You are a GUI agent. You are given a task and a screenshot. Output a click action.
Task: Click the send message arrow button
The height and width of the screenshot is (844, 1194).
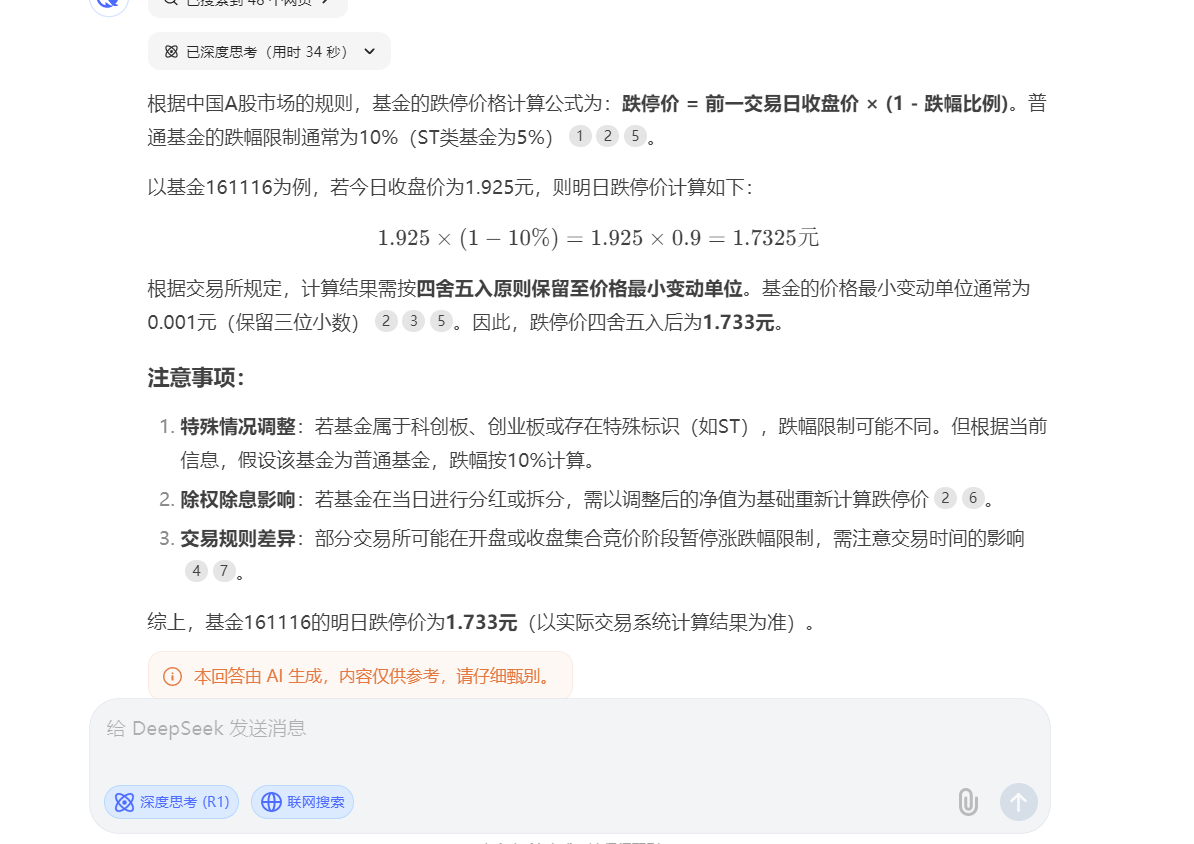point(1018,802)
